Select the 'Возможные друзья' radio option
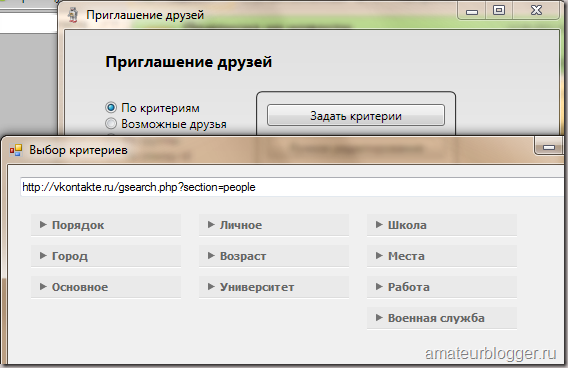 [111, 124]
